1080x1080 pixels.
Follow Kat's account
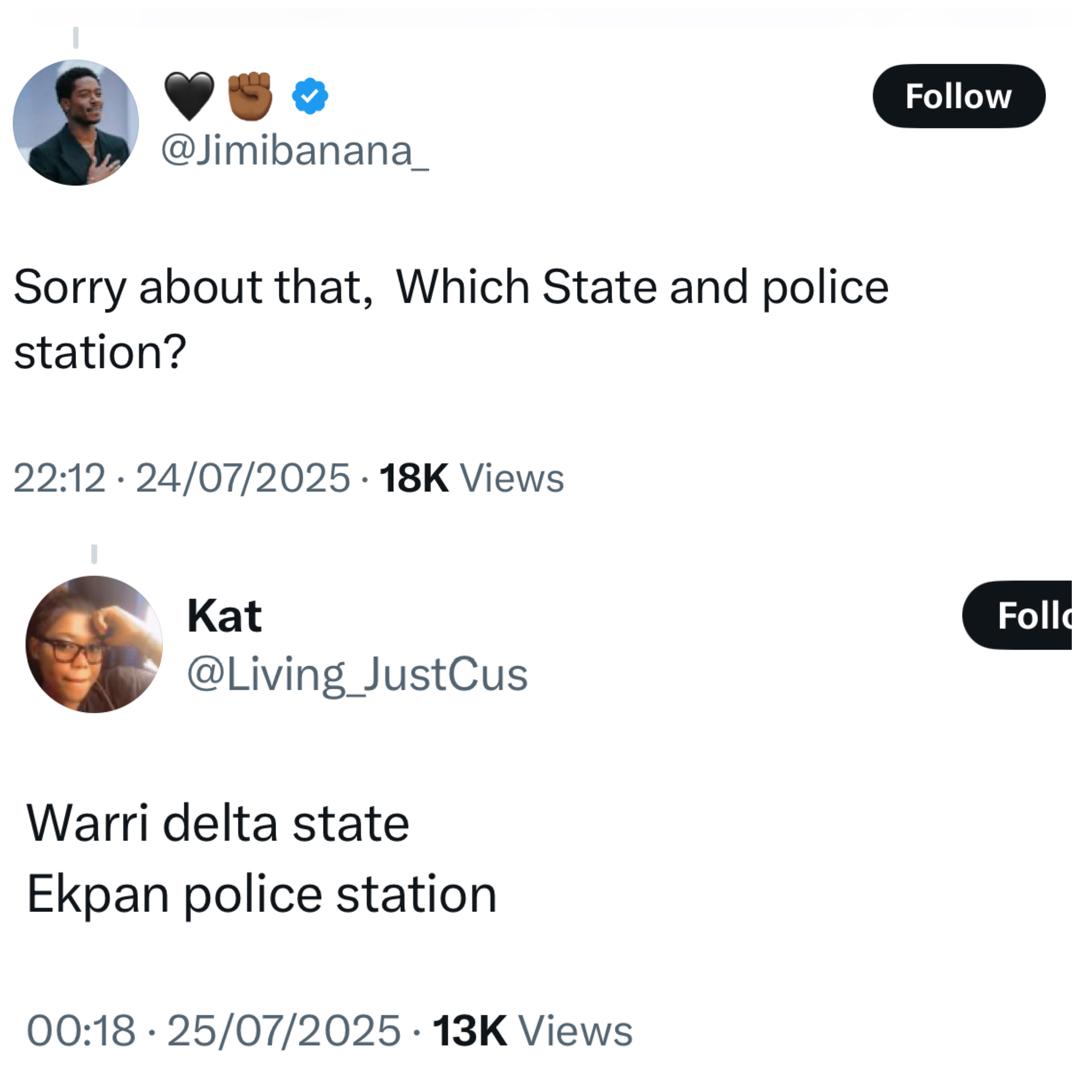click(x=1020, y=615)
